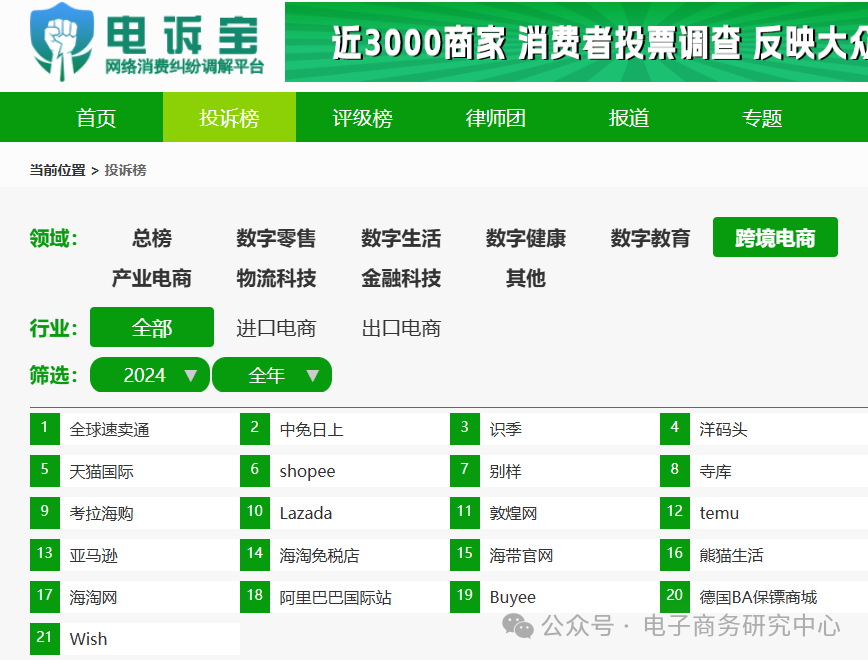Switch to the 报道 section
This screenshot has width=868, height=660.
628,117
